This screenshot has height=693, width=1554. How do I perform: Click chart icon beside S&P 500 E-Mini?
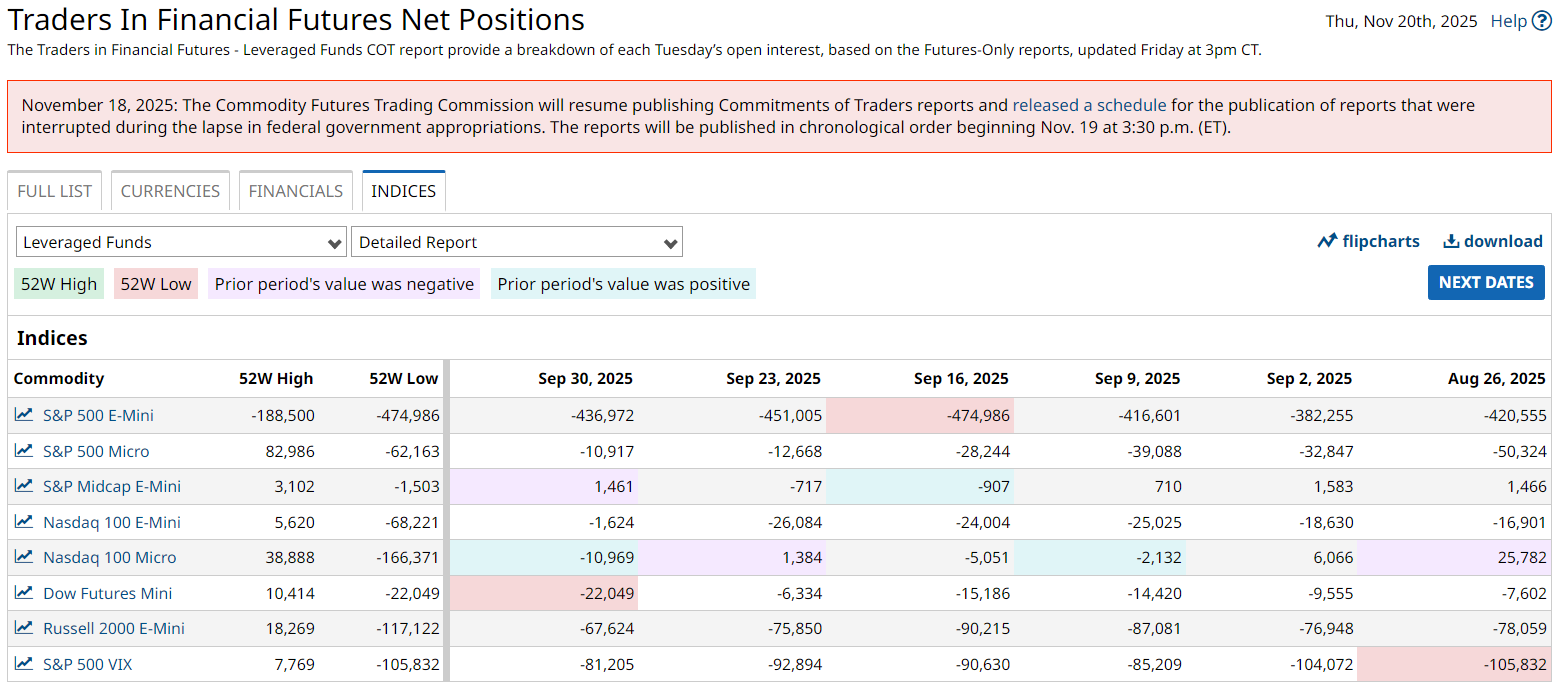pos(23,415)
